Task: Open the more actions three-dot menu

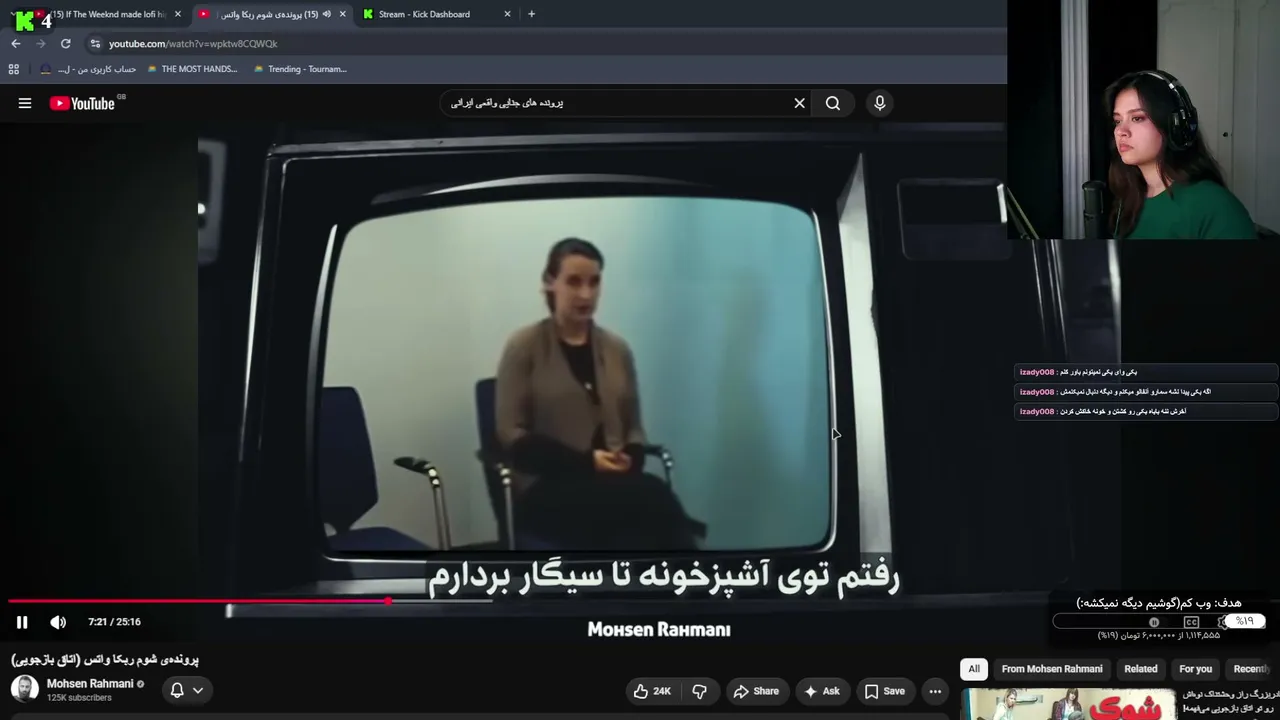Action: [935, 691]
